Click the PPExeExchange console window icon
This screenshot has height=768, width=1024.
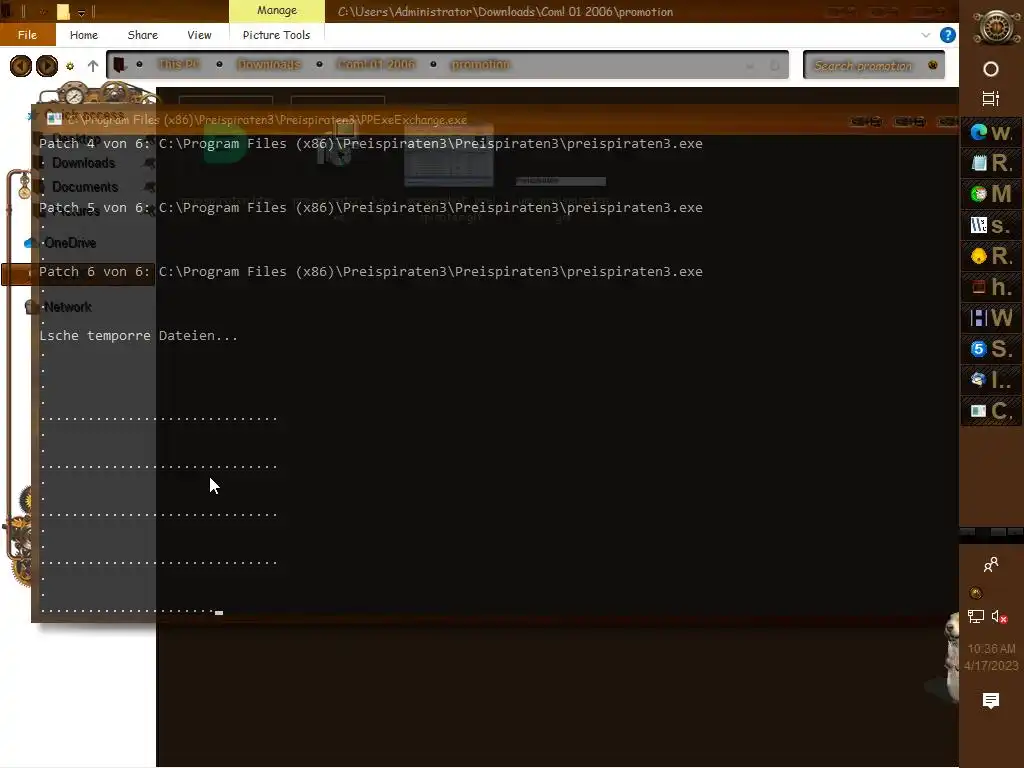[55, 119]
